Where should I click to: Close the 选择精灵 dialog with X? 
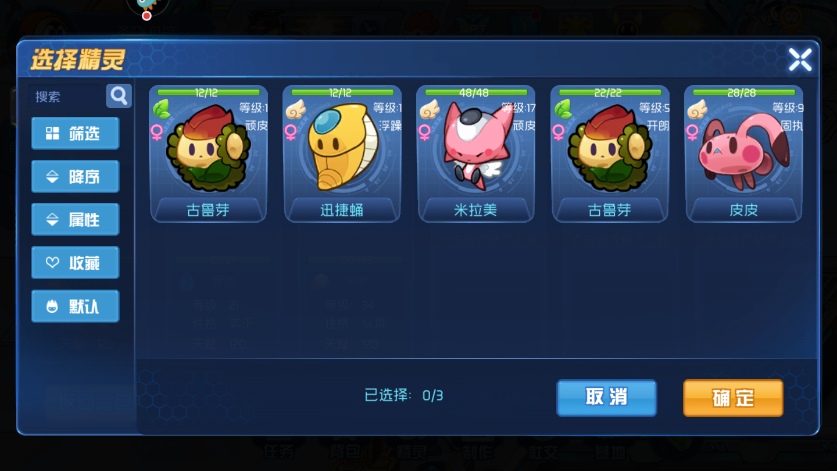point(800,59)
